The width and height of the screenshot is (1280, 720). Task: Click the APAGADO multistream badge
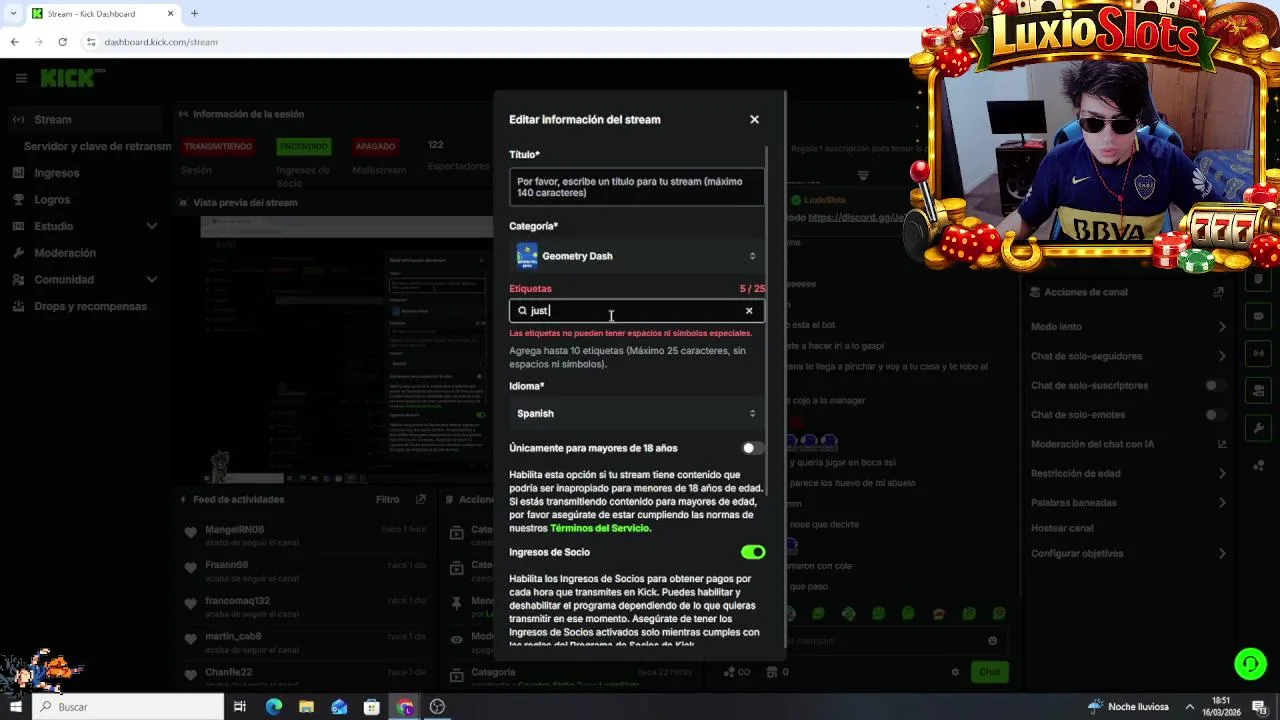(375, 146)
